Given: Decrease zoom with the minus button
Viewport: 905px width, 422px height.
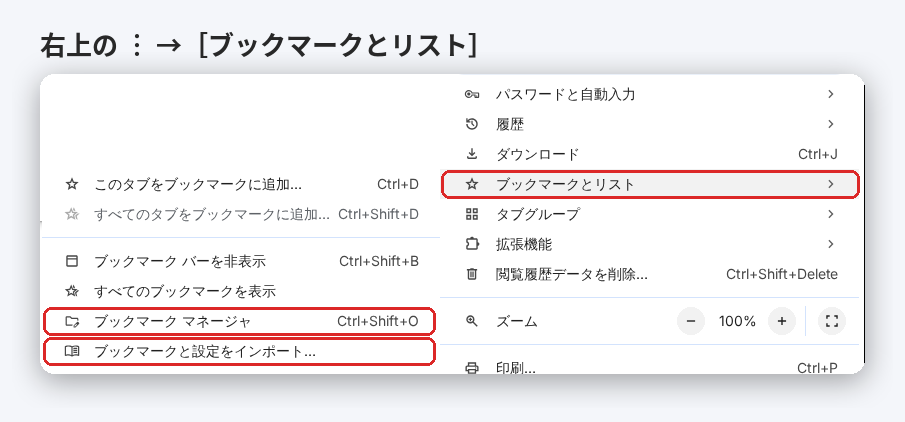Looking at the screenshot, I should (691, 321).
